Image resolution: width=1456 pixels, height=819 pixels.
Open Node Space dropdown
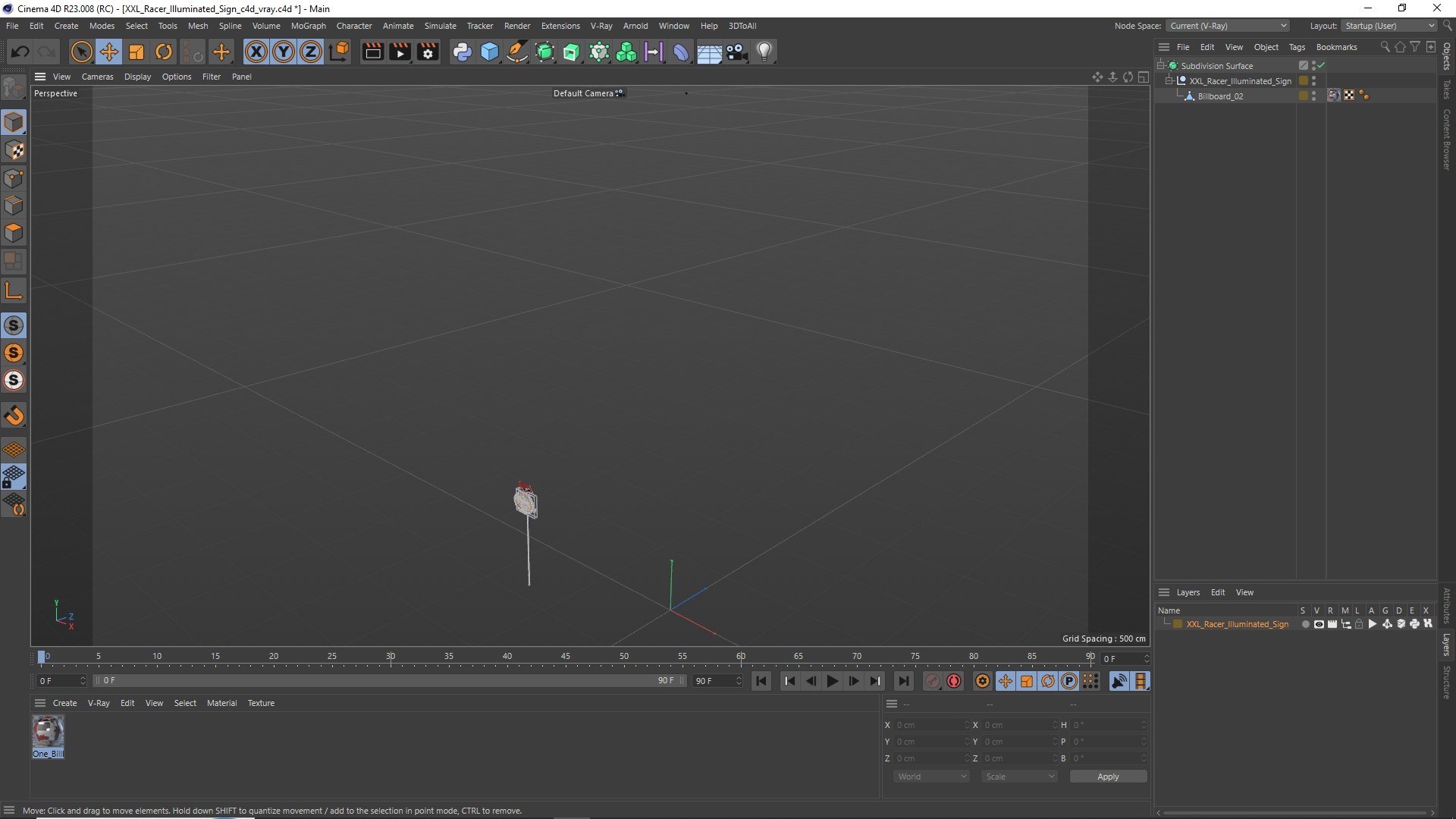coord(1227,26)
